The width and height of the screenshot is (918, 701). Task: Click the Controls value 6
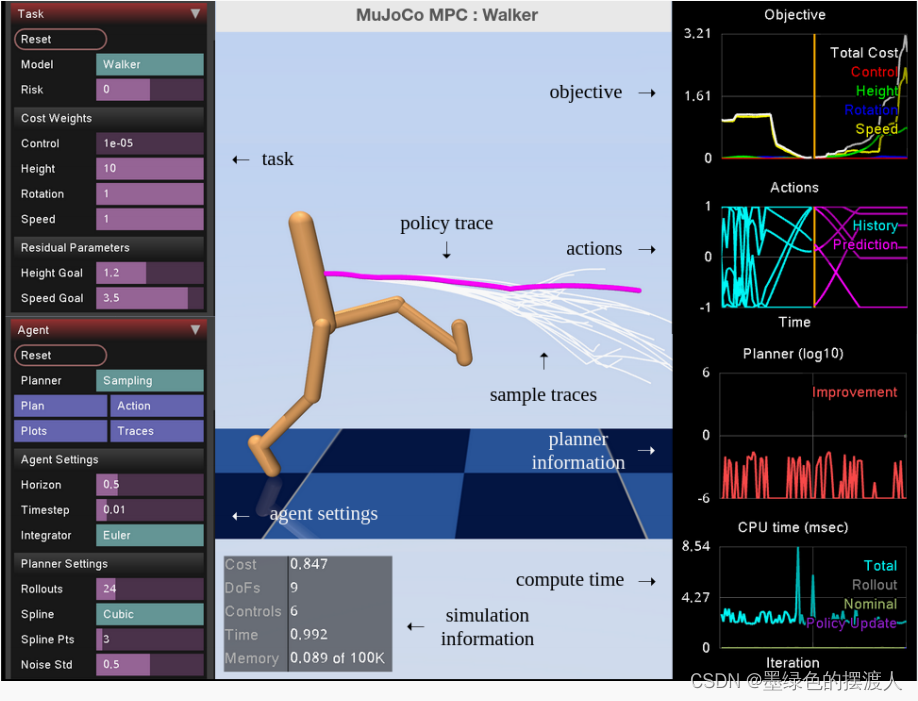pos(294,611)
